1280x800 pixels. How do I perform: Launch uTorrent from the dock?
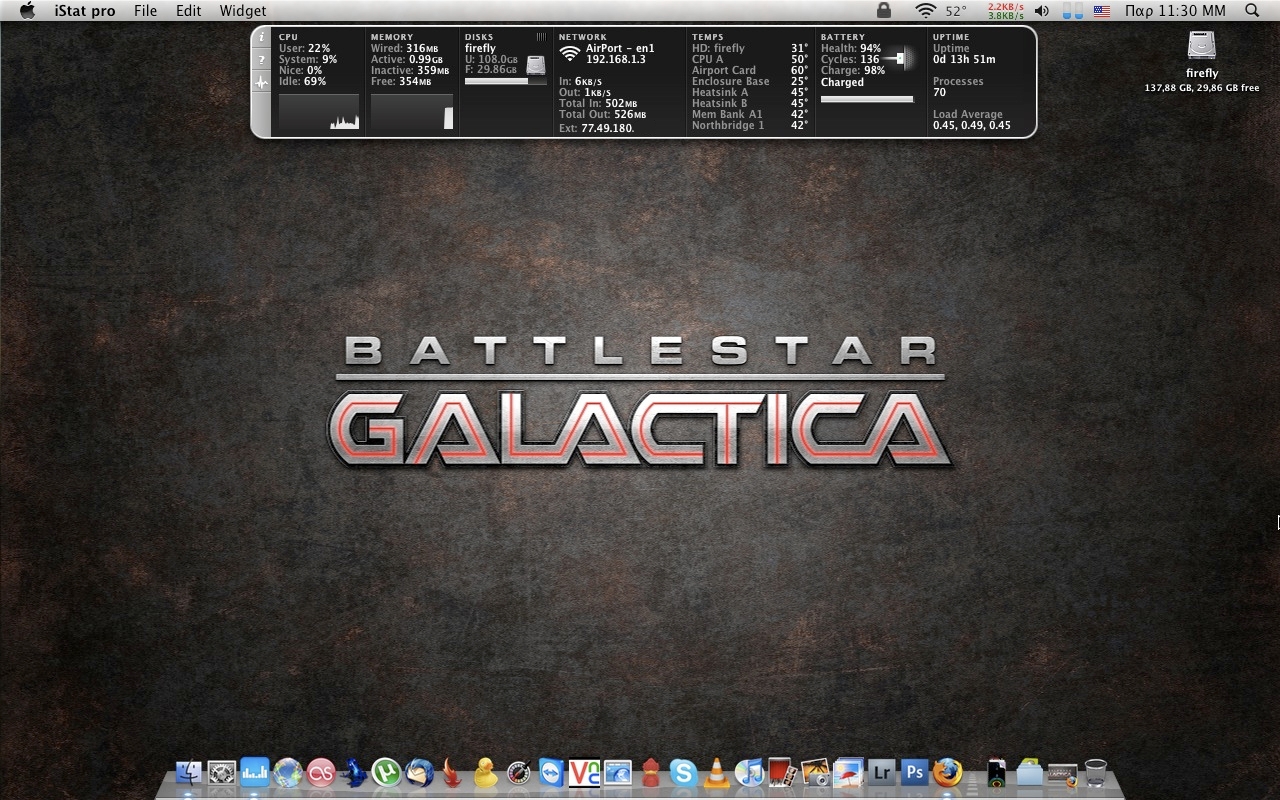point(386,772)
